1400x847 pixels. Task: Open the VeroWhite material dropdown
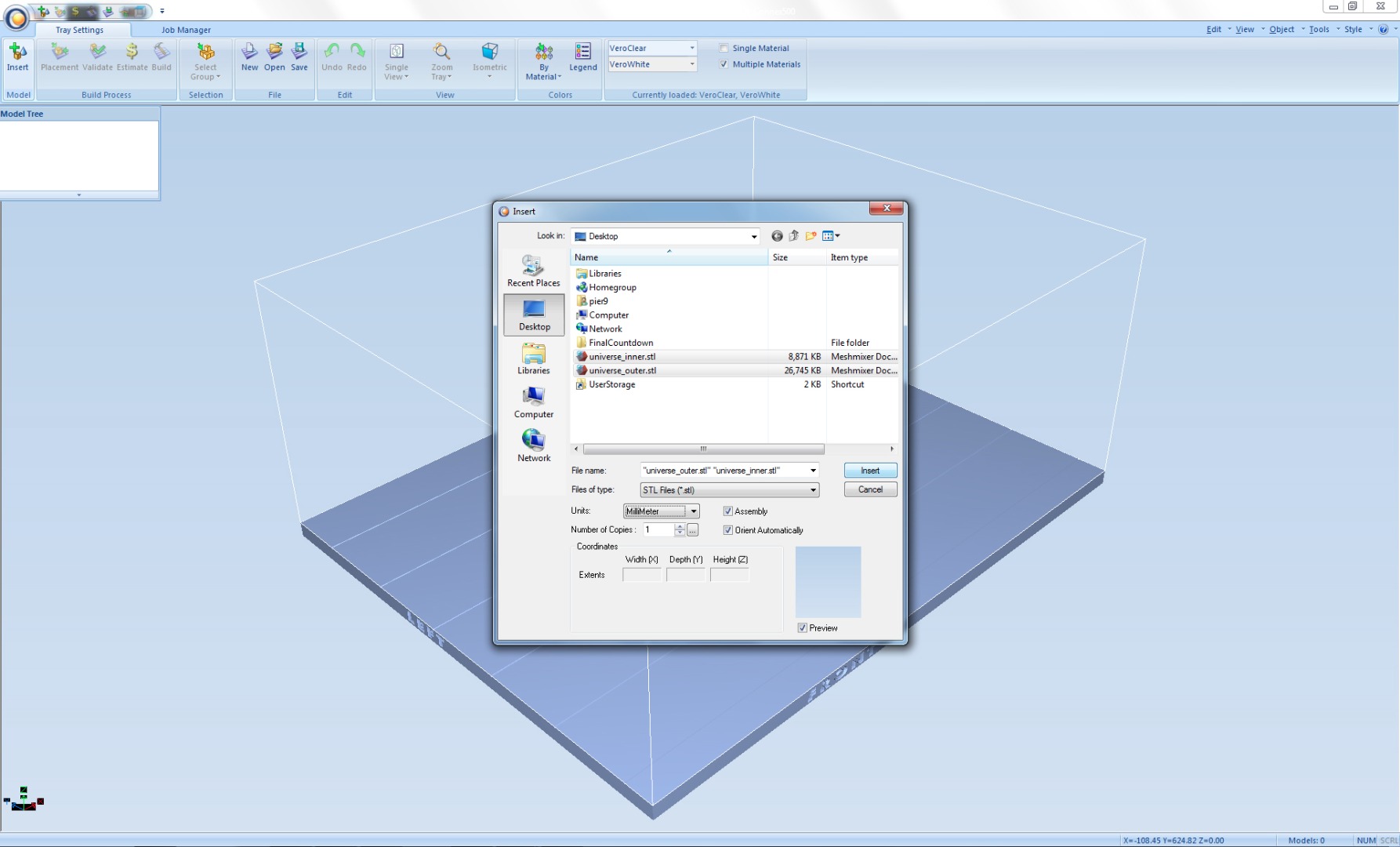691,64
